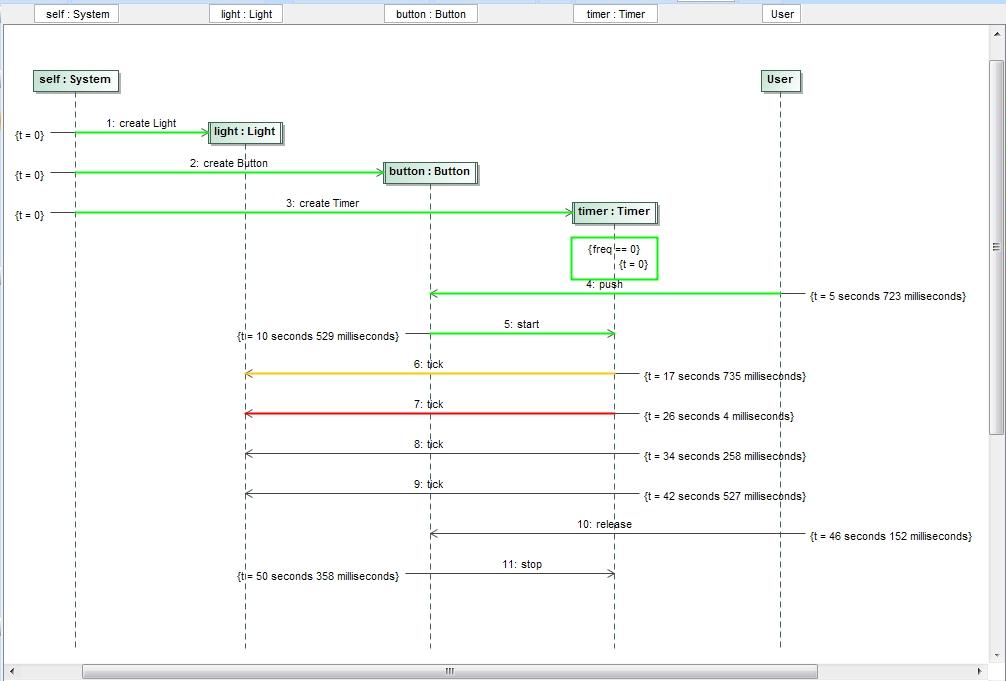
Task: Select the 9: tick message arrow
Action: tap(430, 493)
